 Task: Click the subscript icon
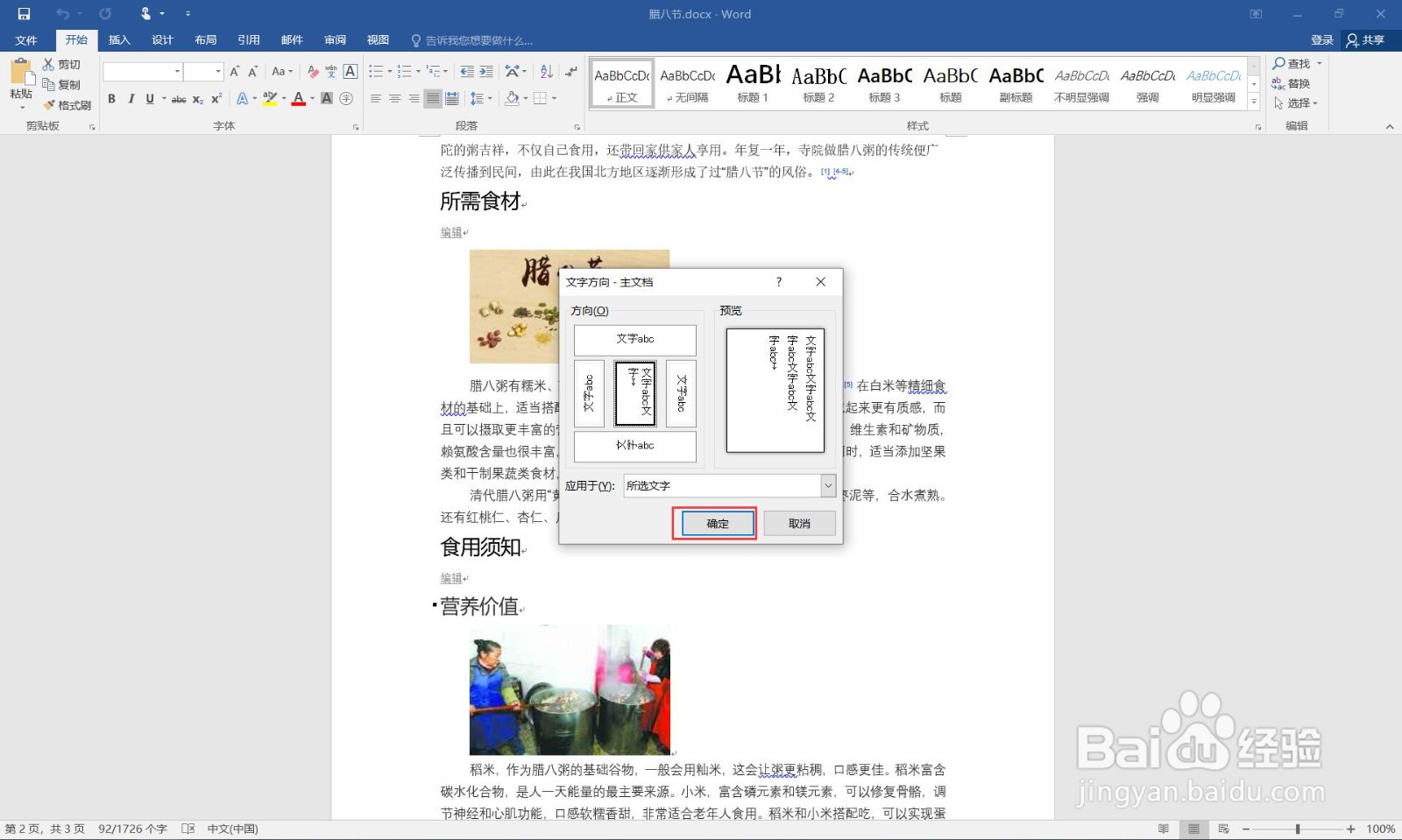197,98
